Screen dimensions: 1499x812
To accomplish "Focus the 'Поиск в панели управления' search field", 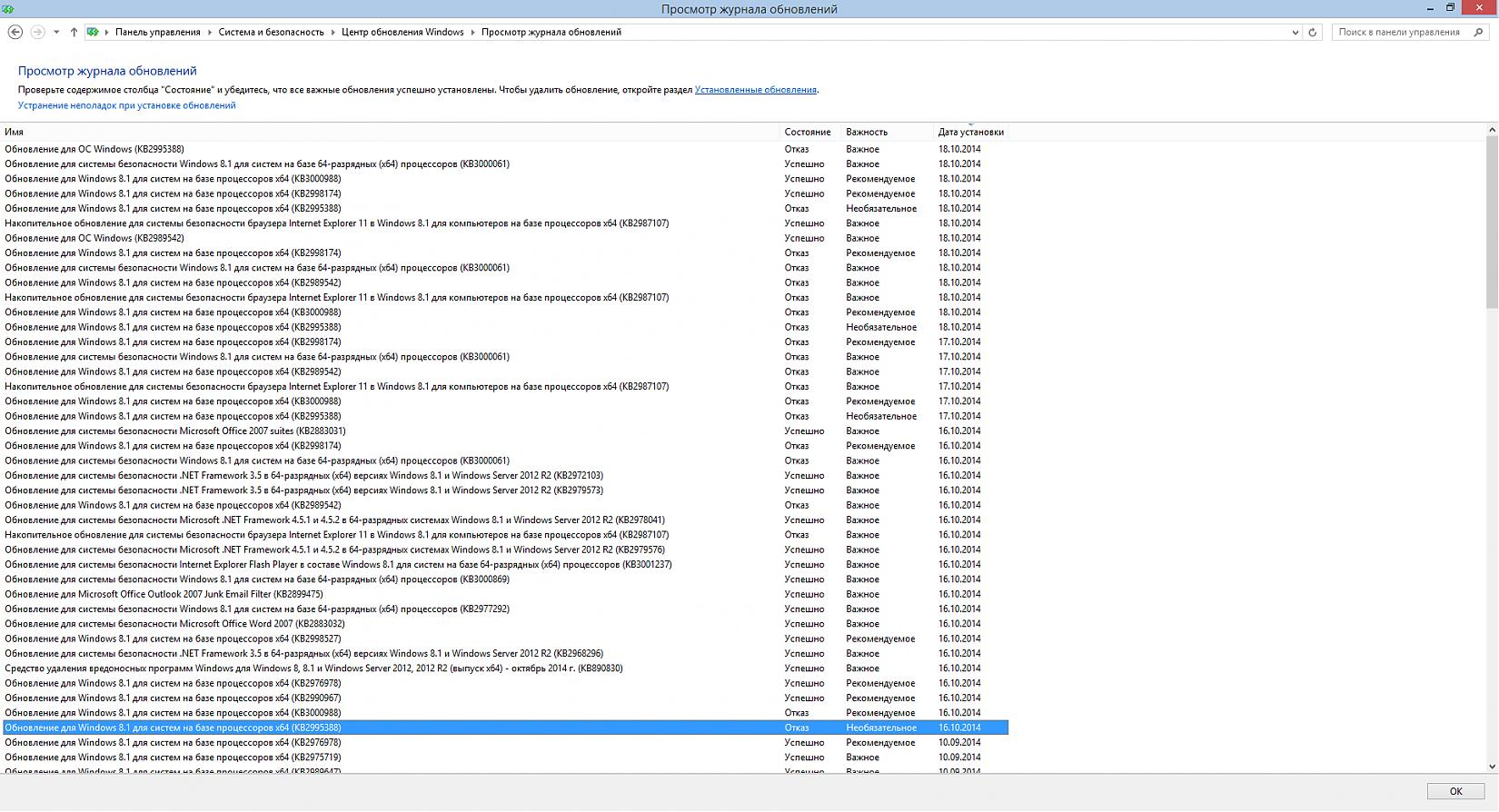I will [1402, 32].
